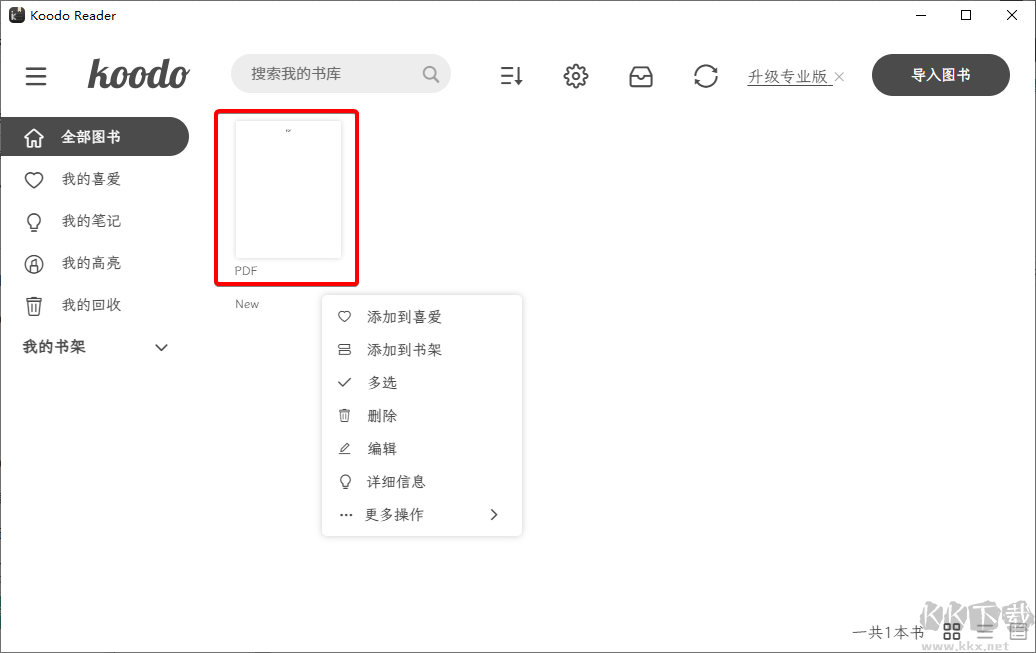Image resolution: width=1036 pixels, height=653 pixels.
Task: Open the 升级专业版 link
Action: pos(789,75)
